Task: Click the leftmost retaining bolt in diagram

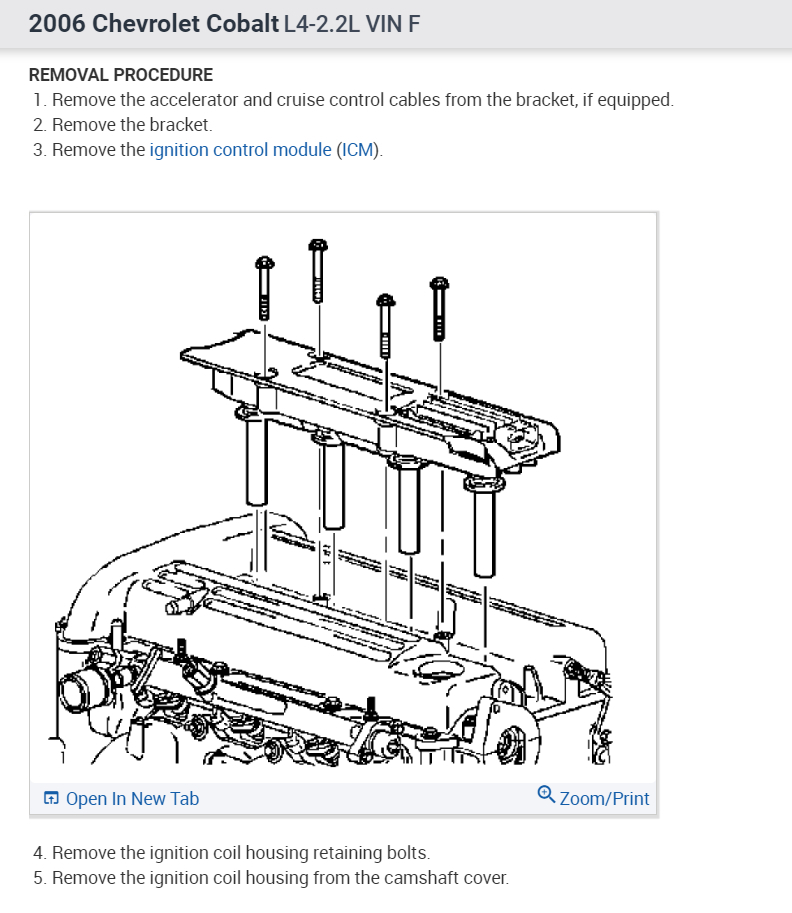Action: (264, 288)
